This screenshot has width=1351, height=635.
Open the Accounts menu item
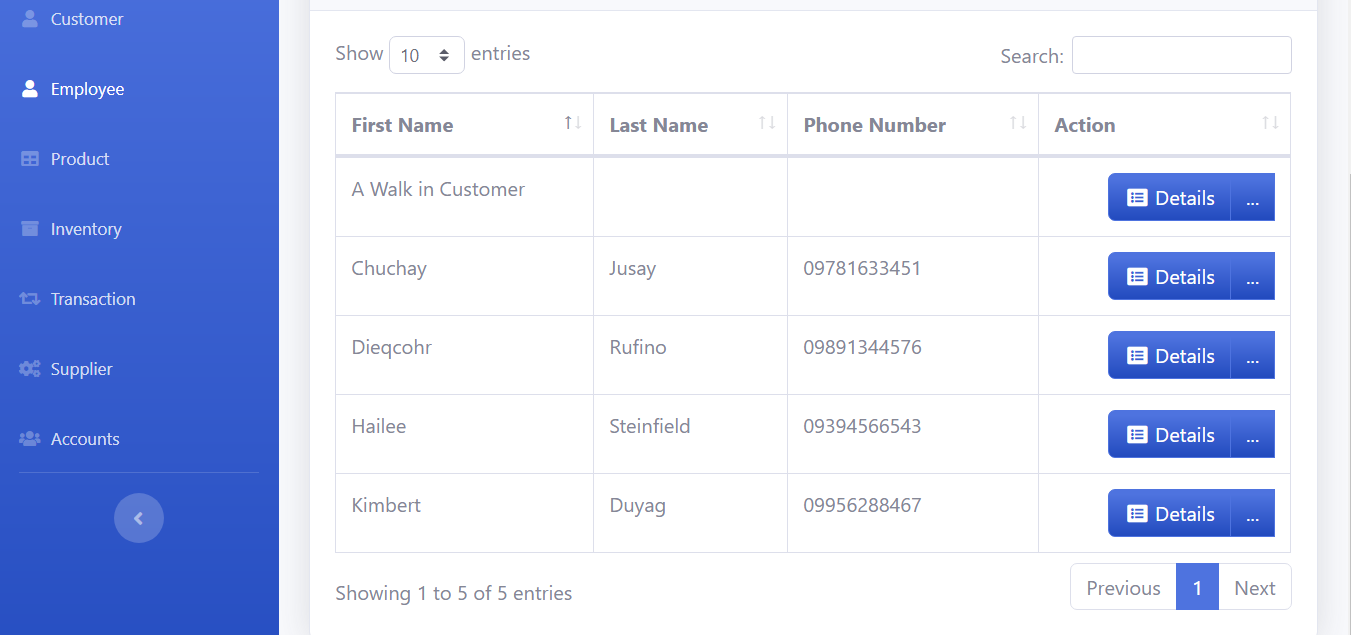point(85,439)
